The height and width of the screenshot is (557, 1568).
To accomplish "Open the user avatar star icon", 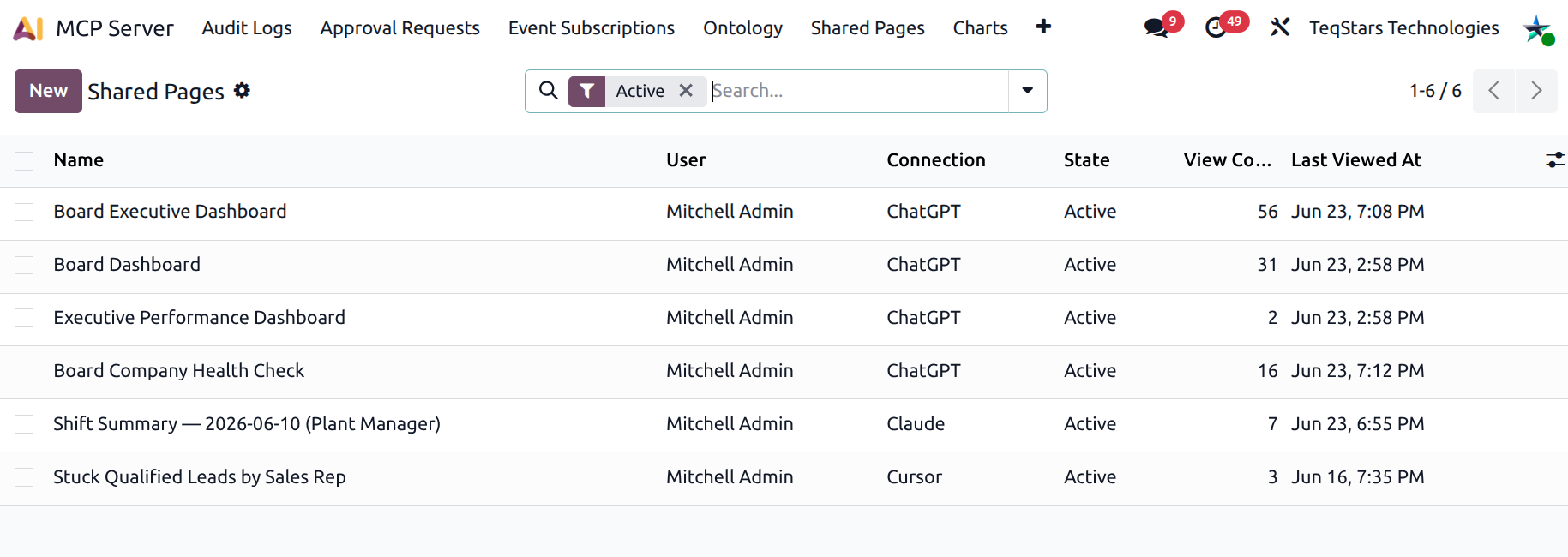I will (1538, 29).
